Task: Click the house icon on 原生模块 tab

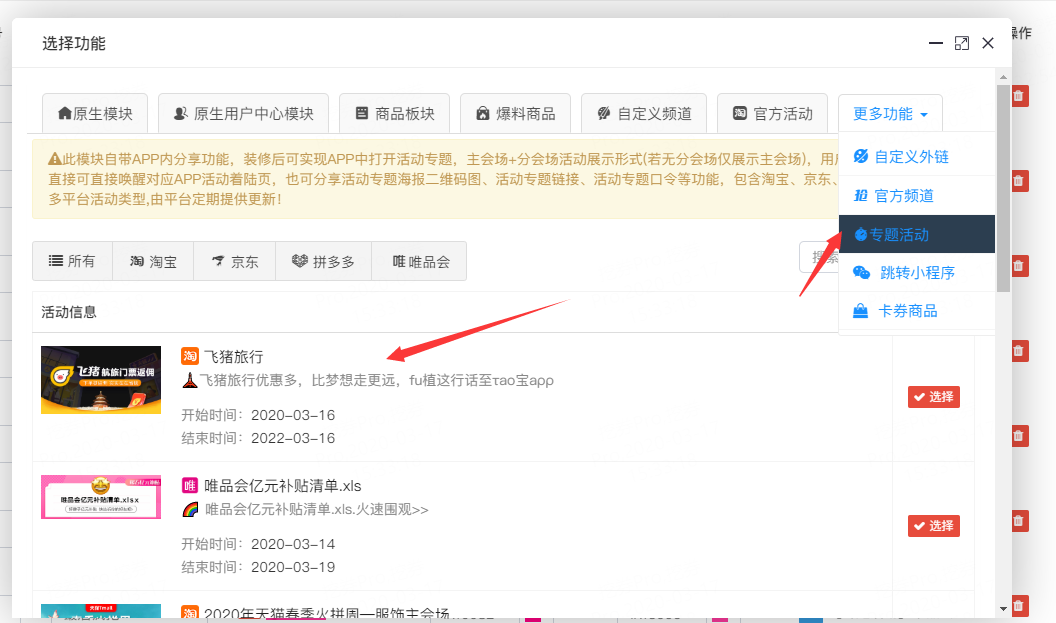Action: [65, 113]
